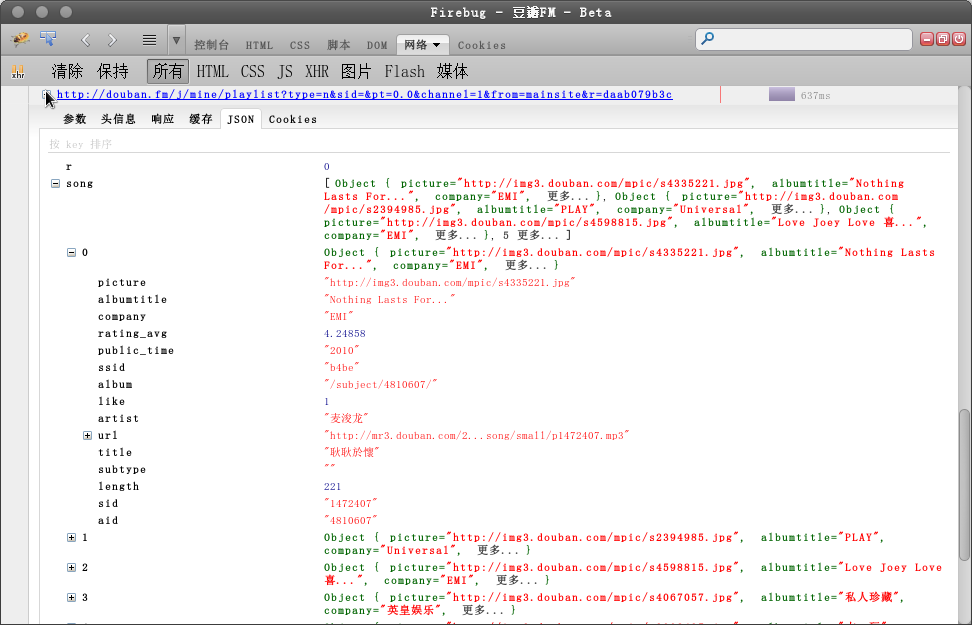
Task: Click the album value /subject/4810607/
Action: 381,384
